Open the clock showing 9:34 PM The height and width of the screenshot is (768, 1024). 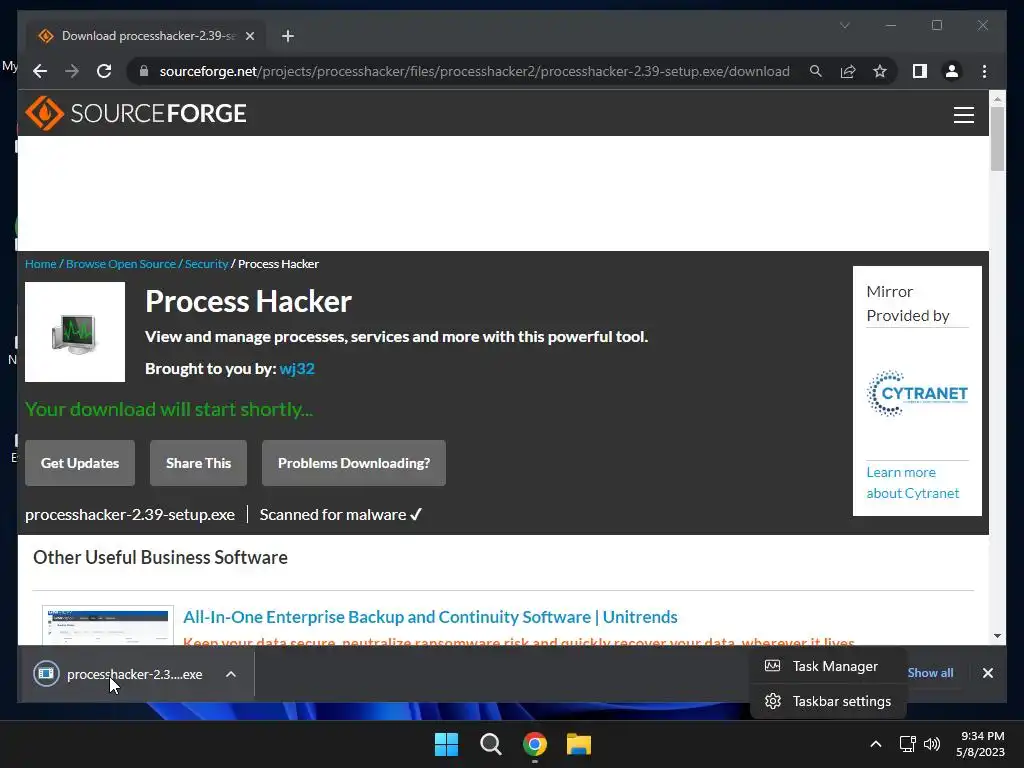[980, 744]
